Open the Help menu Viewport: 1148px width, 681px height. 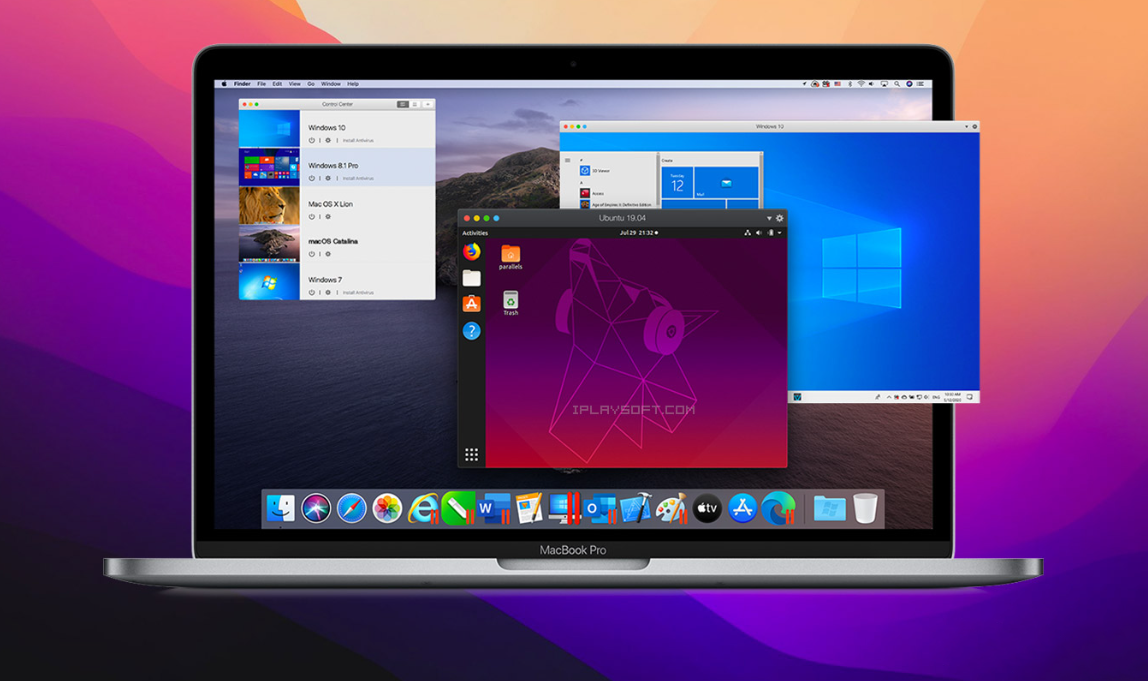coord(353,84)
